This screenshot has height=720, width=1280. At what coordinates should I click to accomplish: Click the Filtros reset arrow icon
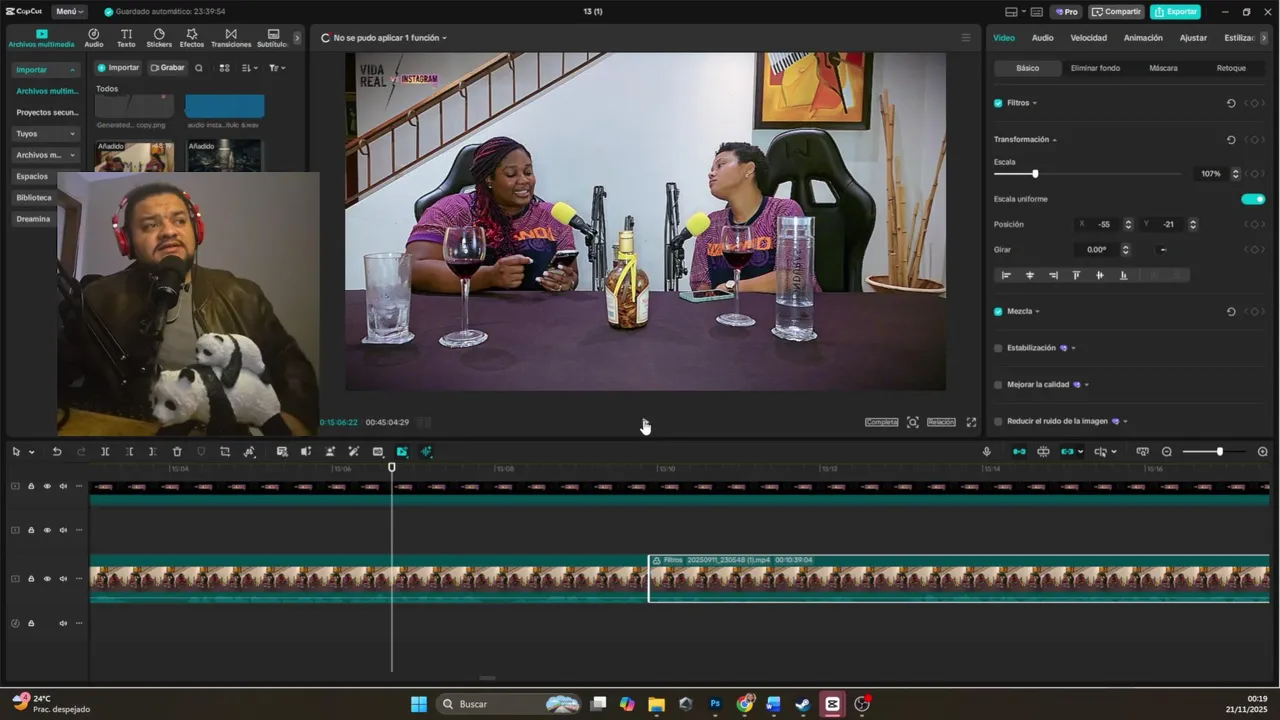pyautogui.click(x=1231, y=103)
